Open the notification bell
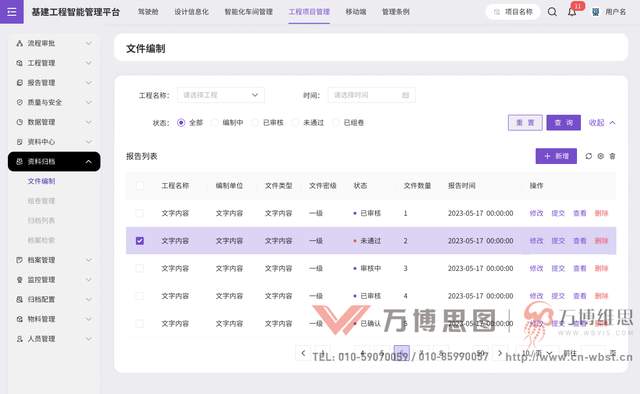Viewport: 640px width, 394px height. (x=572, y=12)
